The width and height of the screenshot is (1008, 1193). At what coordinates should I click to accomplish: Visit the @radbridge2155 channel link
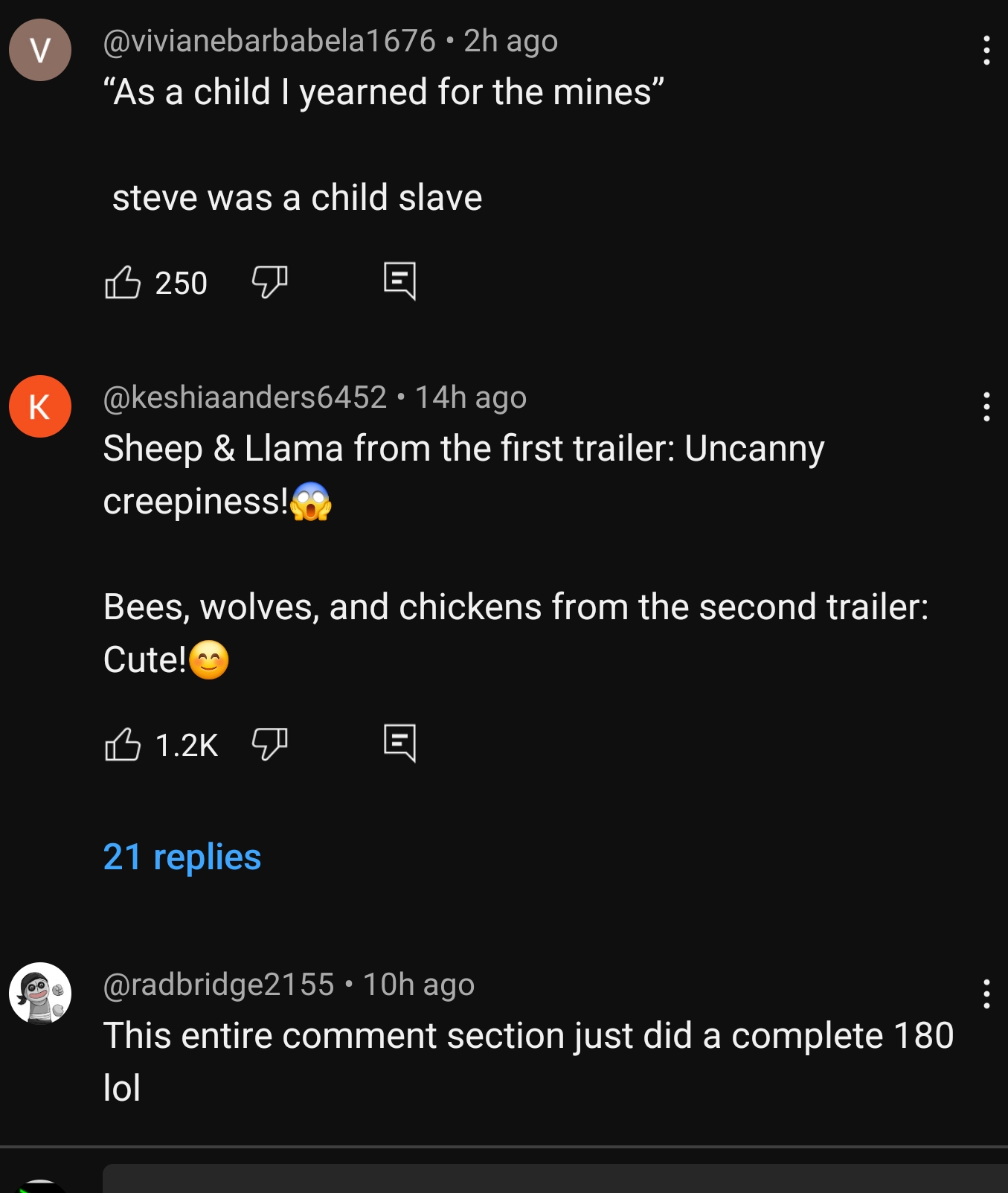coord(219,985)
